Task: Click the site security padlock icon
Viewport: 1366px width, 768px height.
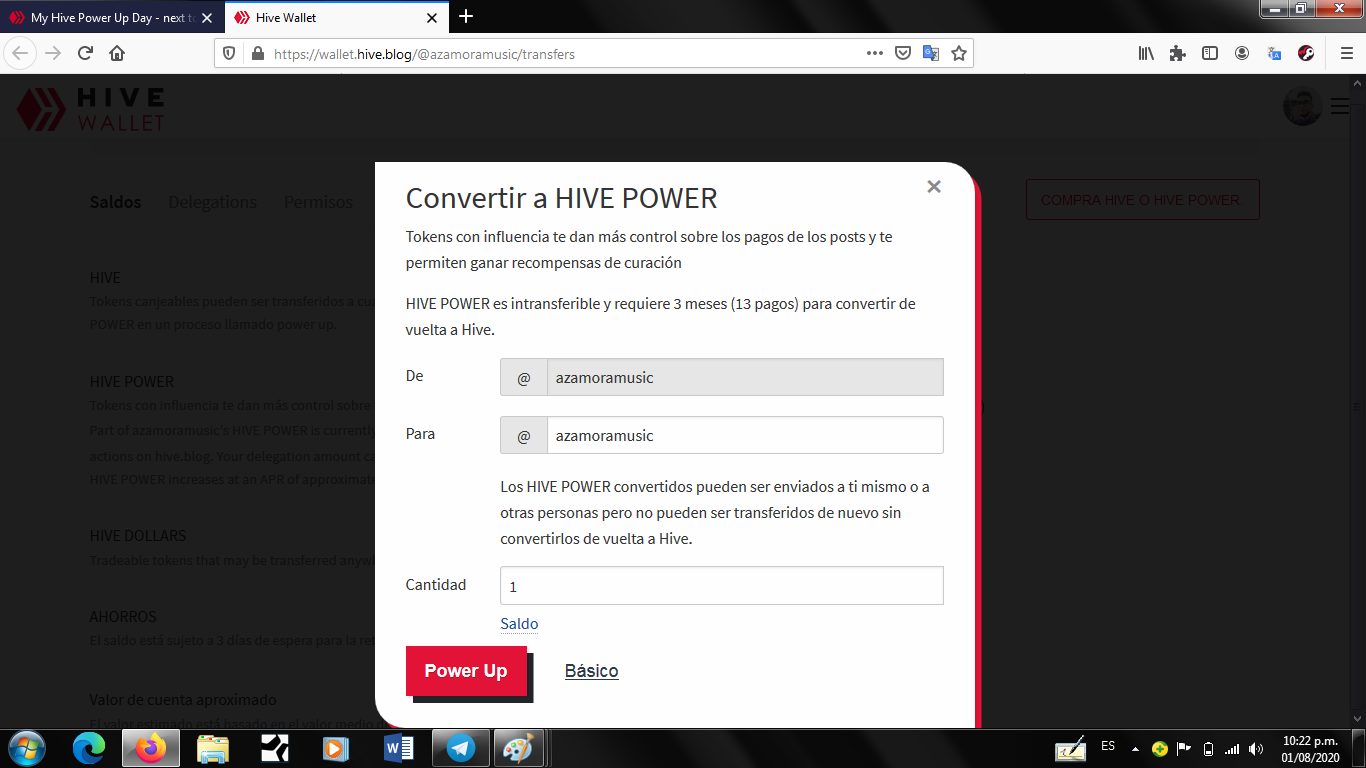Action: pyautogui.click(x=257, y=54)
